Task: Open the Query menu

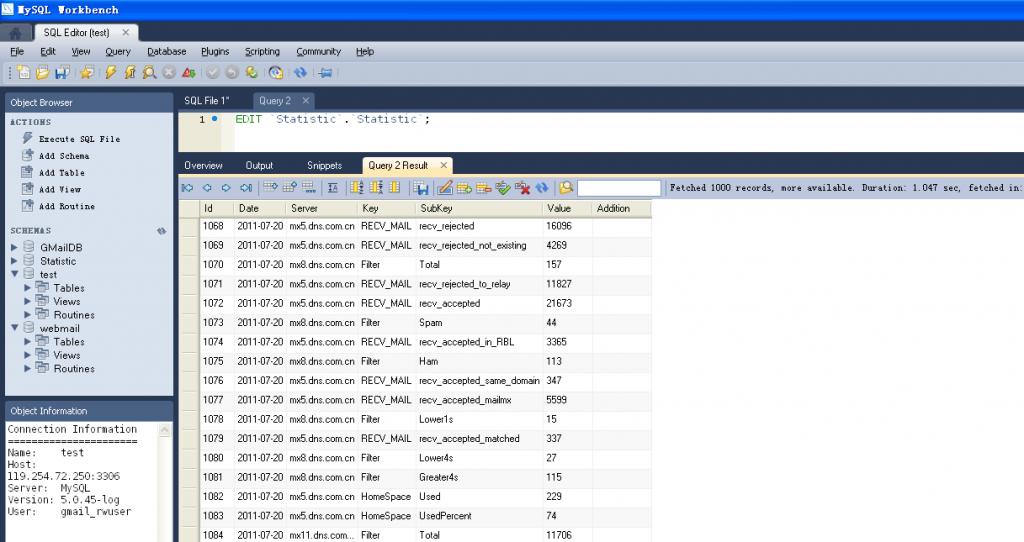Action: point(118,52)
